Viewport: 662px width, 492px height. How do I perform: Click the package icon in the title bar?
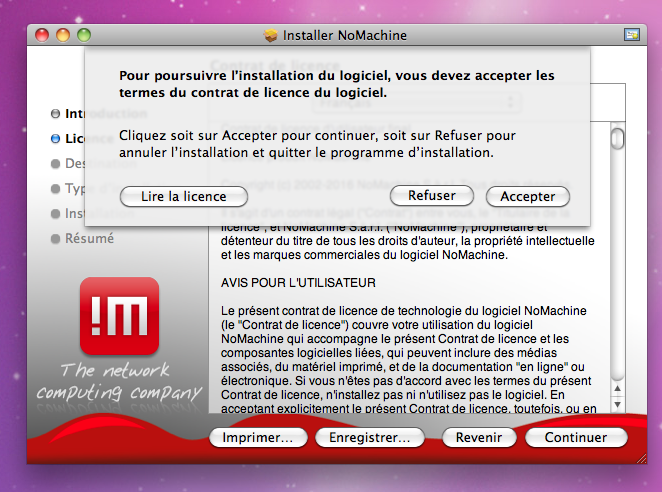271,35
